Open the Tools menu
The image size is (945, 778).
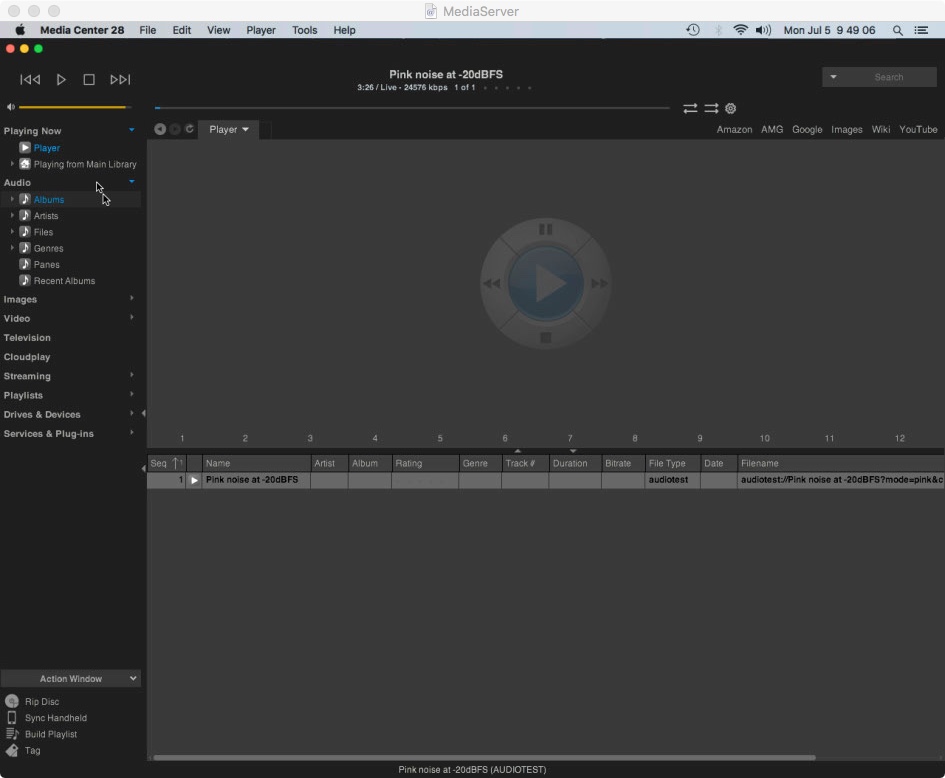click(304, 30)
